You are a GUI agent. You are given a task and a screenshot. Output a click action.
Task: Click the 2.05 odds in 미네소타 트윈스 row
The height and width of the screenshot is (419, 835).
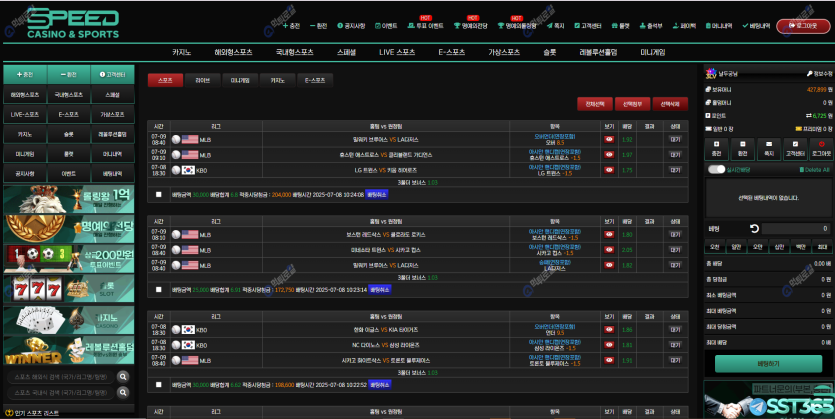627,250
